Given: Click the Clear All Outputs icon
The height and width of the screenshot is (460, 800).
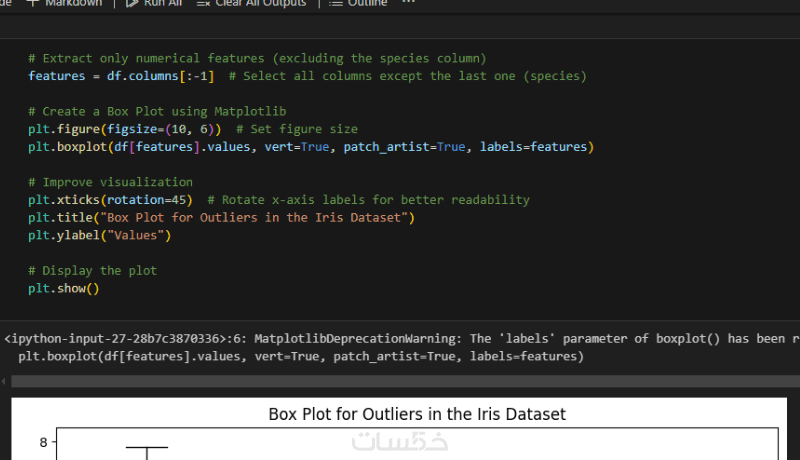Looking at the screenshot, I should point(203,4).
